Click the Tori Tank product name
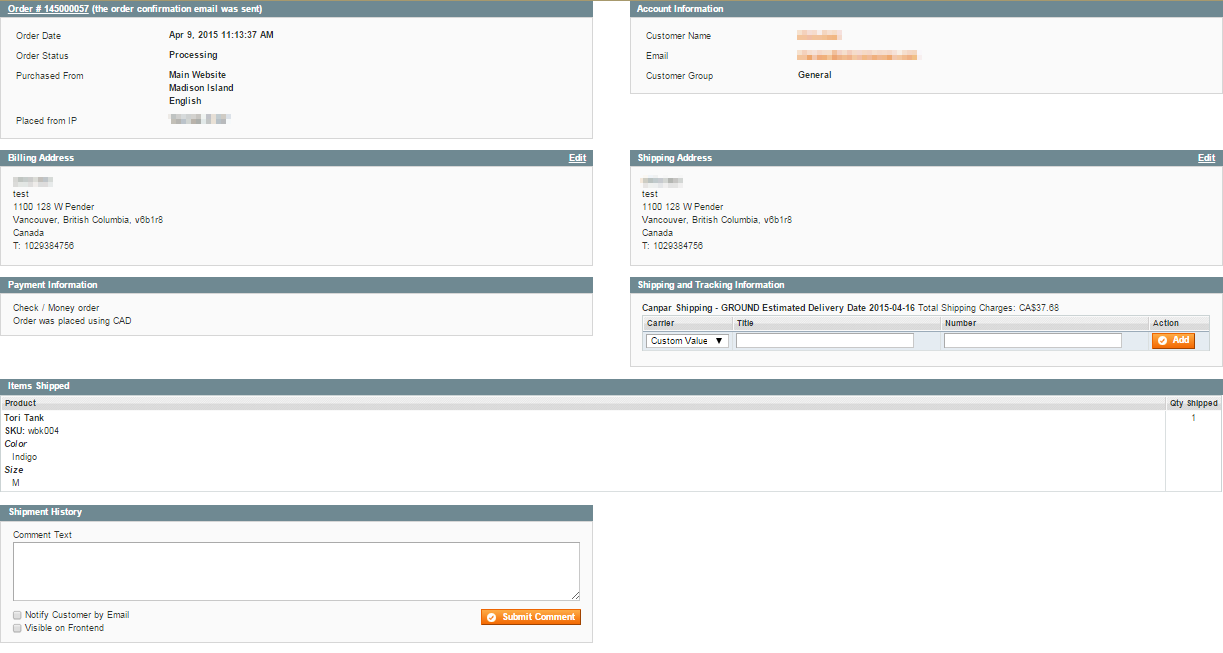Image resolution: width=1223 pixels, height=653 pixels. (x=24, y=418)
